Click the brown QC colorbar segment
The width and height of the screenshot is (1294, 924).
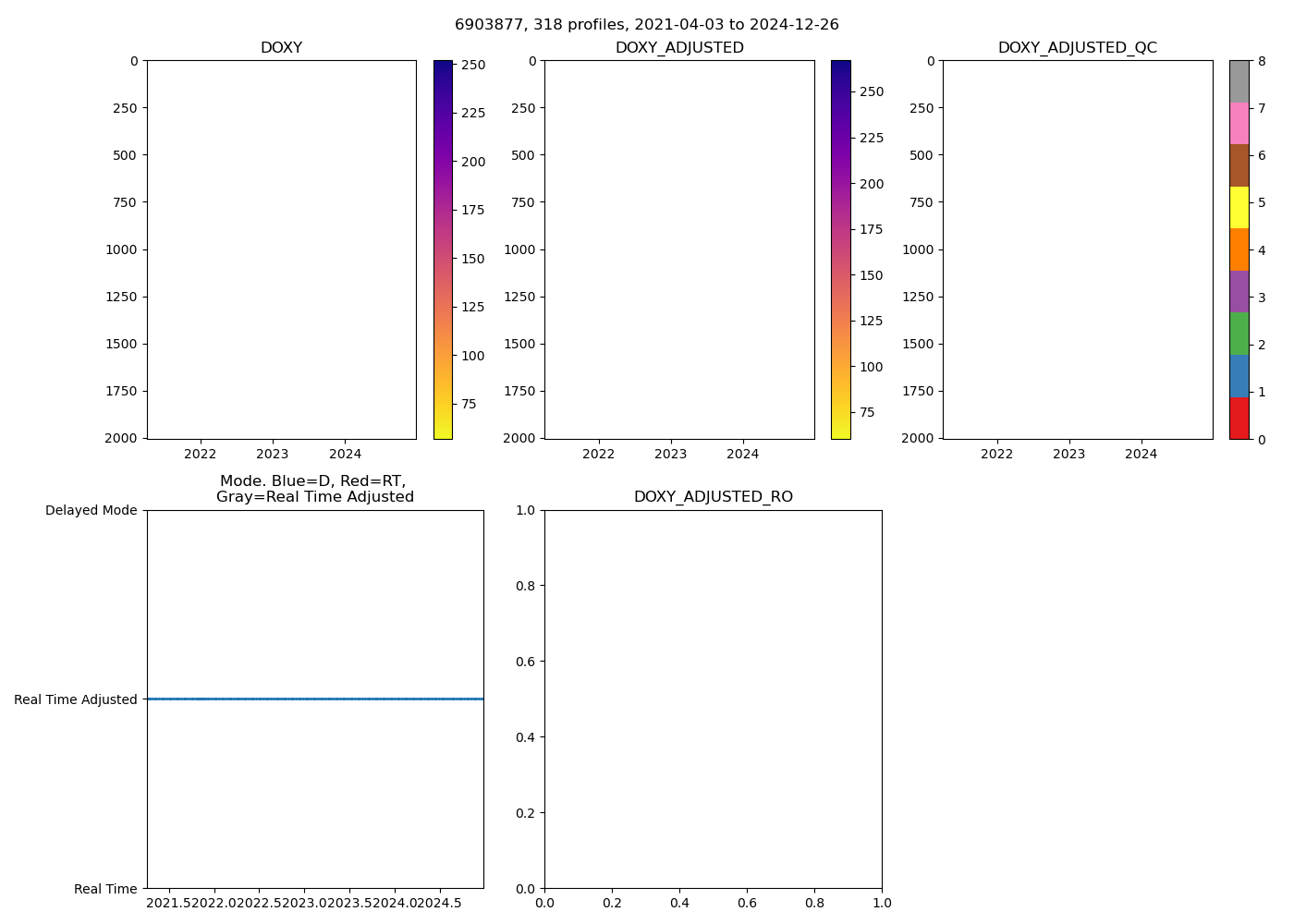(x=1239, y=165)
